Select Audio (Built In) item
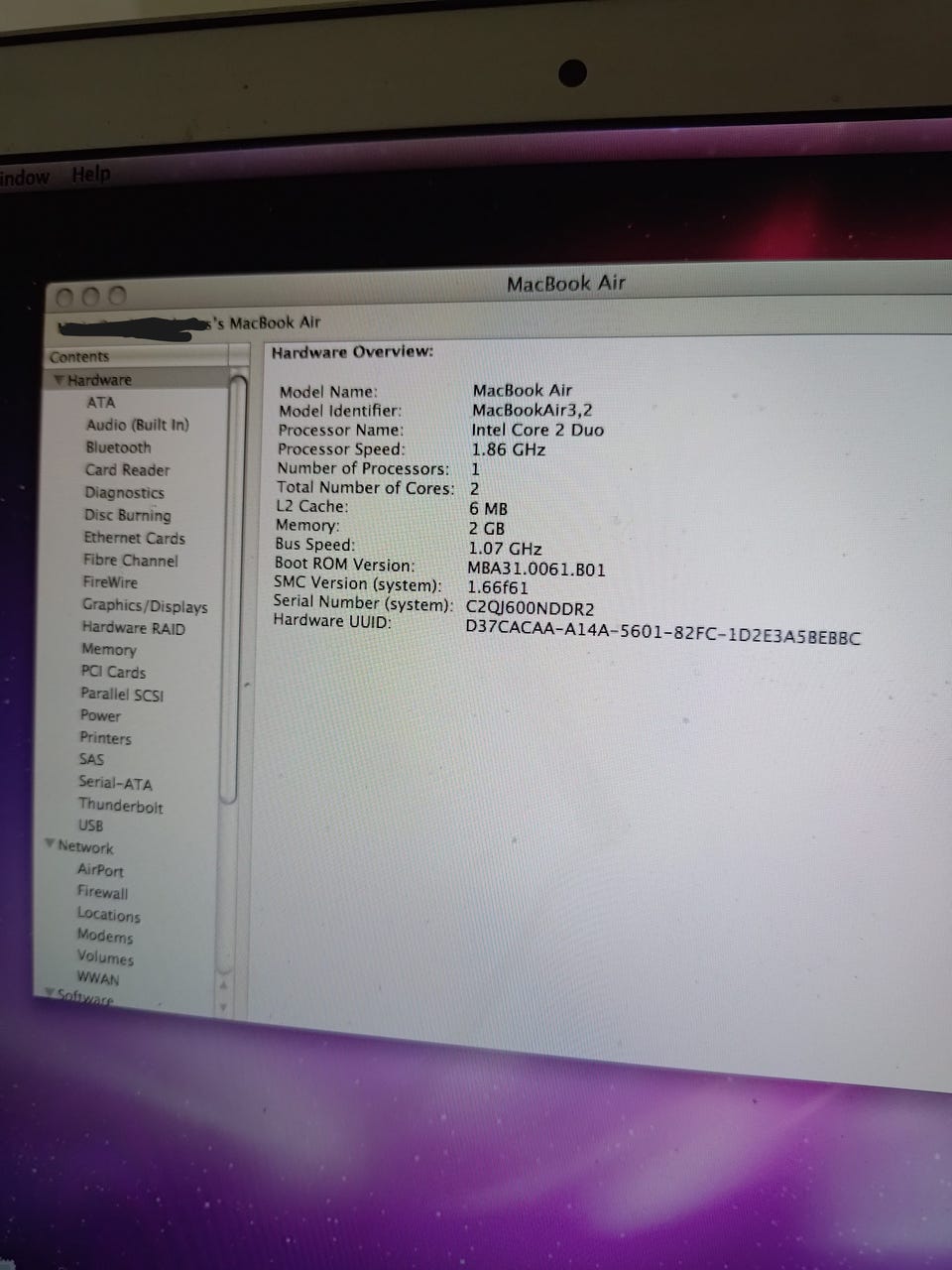The width and height of the screenshot is (952, 1270). coord(137,425)
